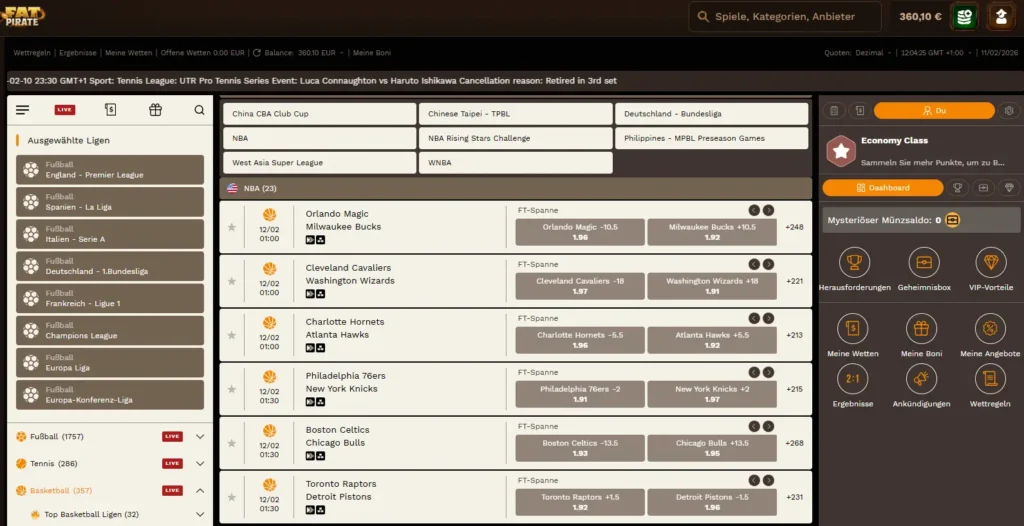Viewport: 1024px width, 526px height.
Task: Previous market arrow for Boston Celtics game
Action: point(754,426)
